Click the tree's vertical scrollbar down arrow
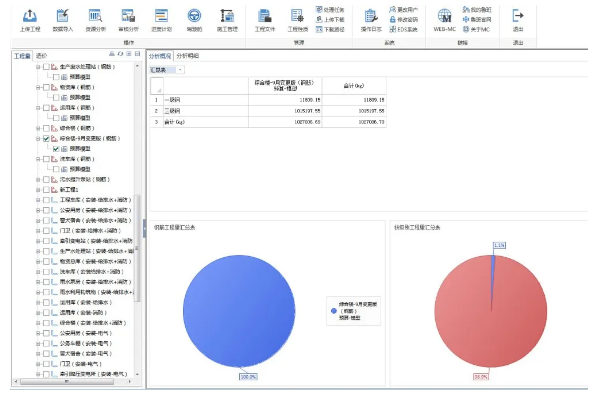602x401 pixels. (137, 374)
